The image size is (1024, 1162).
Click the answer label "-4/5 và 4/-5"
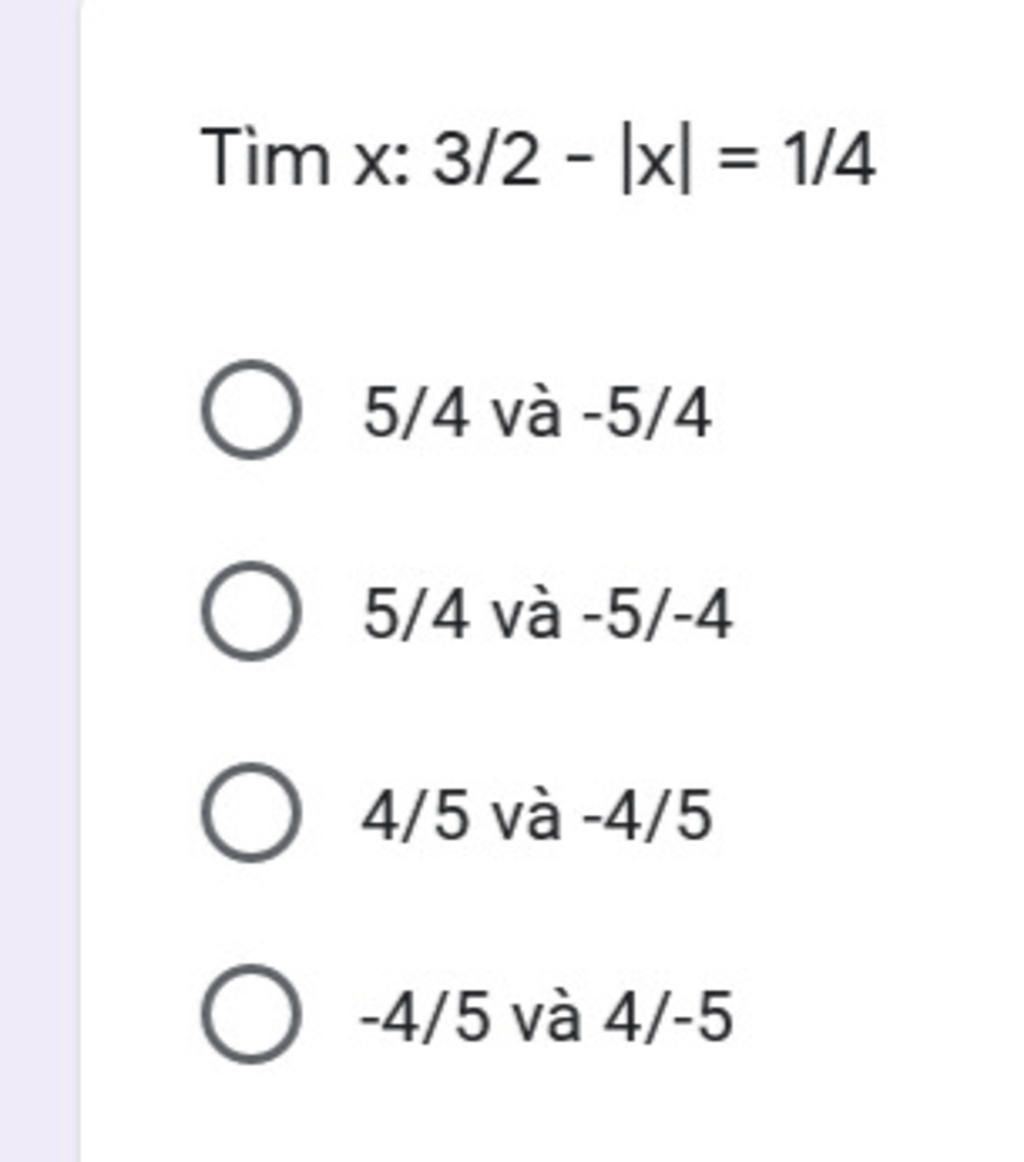547,1016
